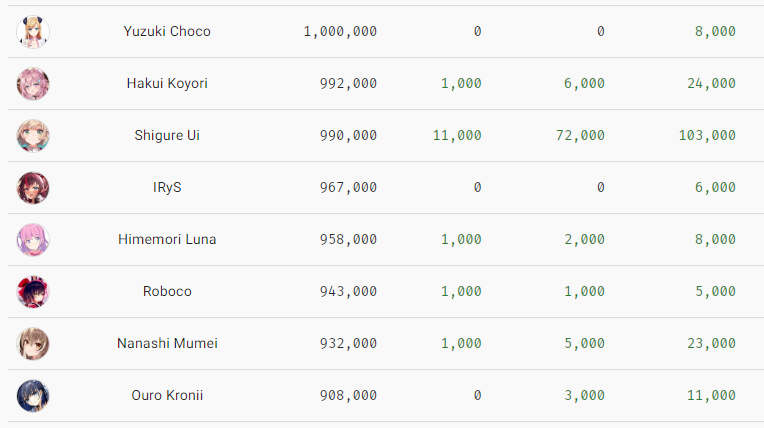This screenshot has height=428, width=764.
Task: Select Nanashi Mumei's 23,000 gain value
Action: pyautogui.click(x=711, y=344)
